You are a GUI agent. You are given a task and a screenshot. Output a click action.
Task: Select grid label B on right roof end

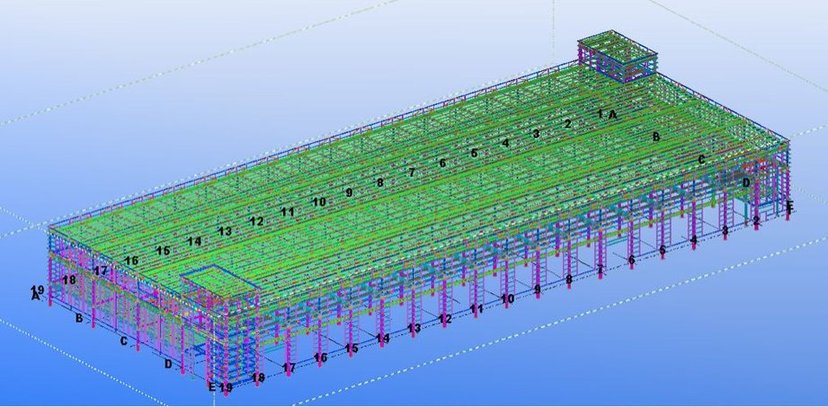(656, 136)
